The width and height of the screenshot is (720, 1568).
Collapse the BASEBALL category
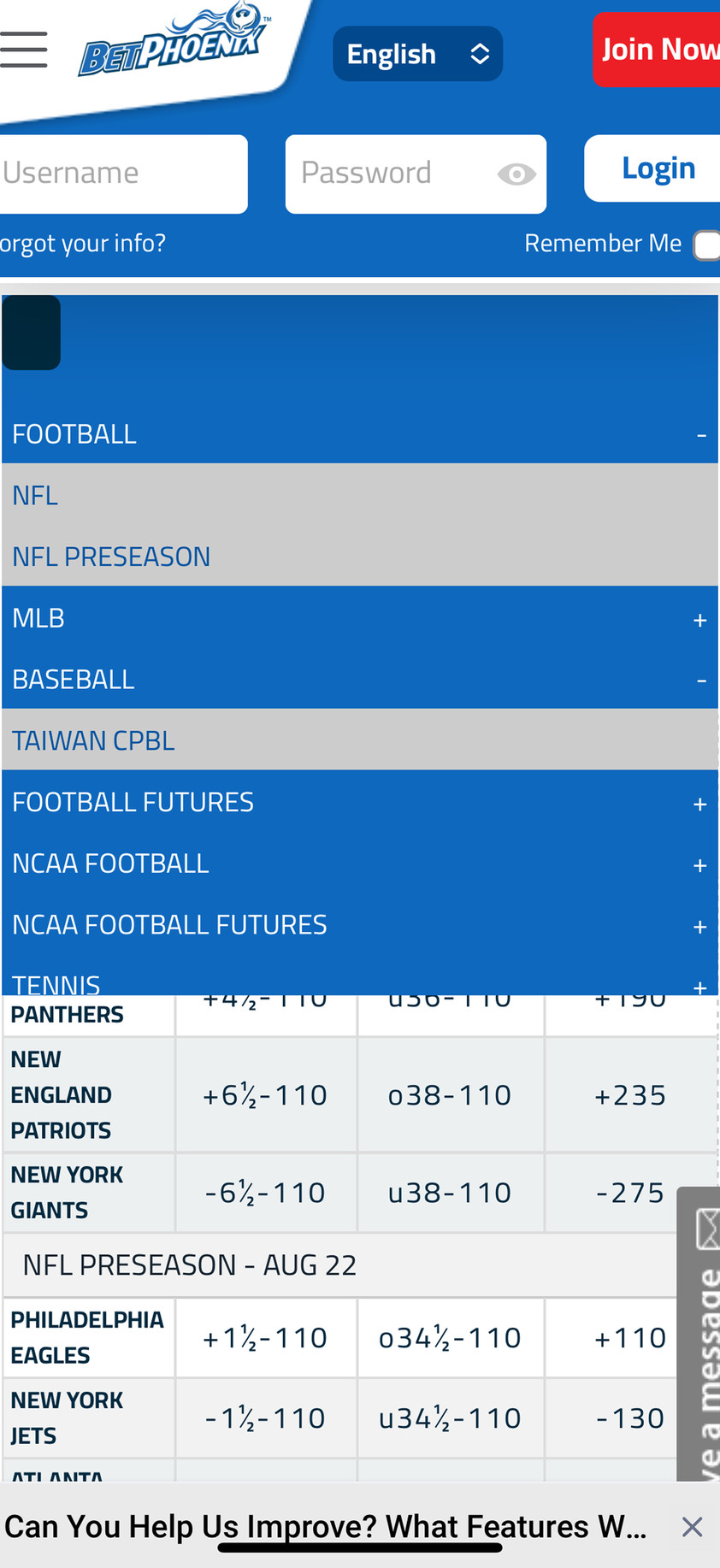(x=701, y=681)
